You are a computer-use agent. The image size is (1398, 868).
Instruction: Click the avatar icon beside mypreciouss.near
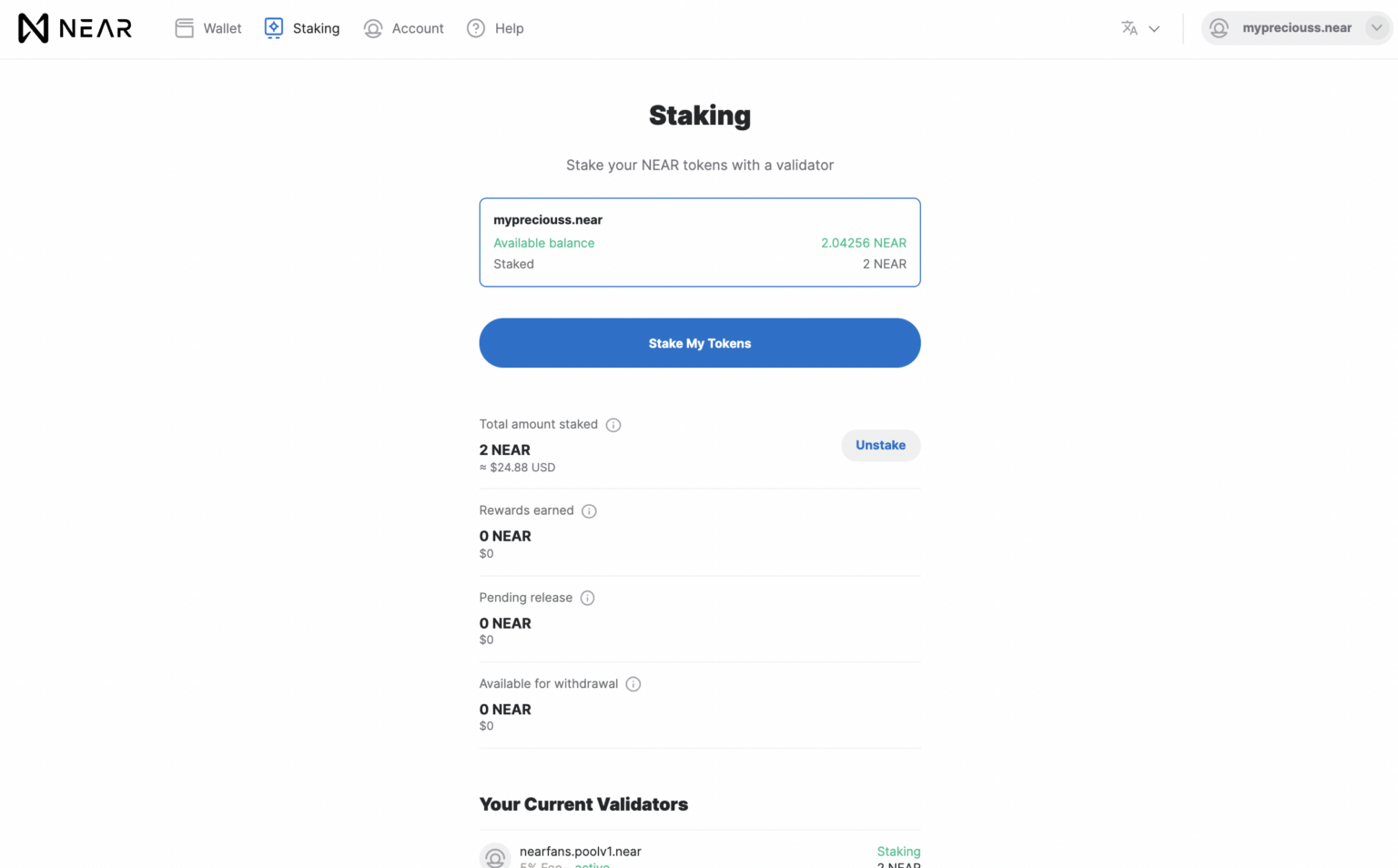click(1219, 27)
